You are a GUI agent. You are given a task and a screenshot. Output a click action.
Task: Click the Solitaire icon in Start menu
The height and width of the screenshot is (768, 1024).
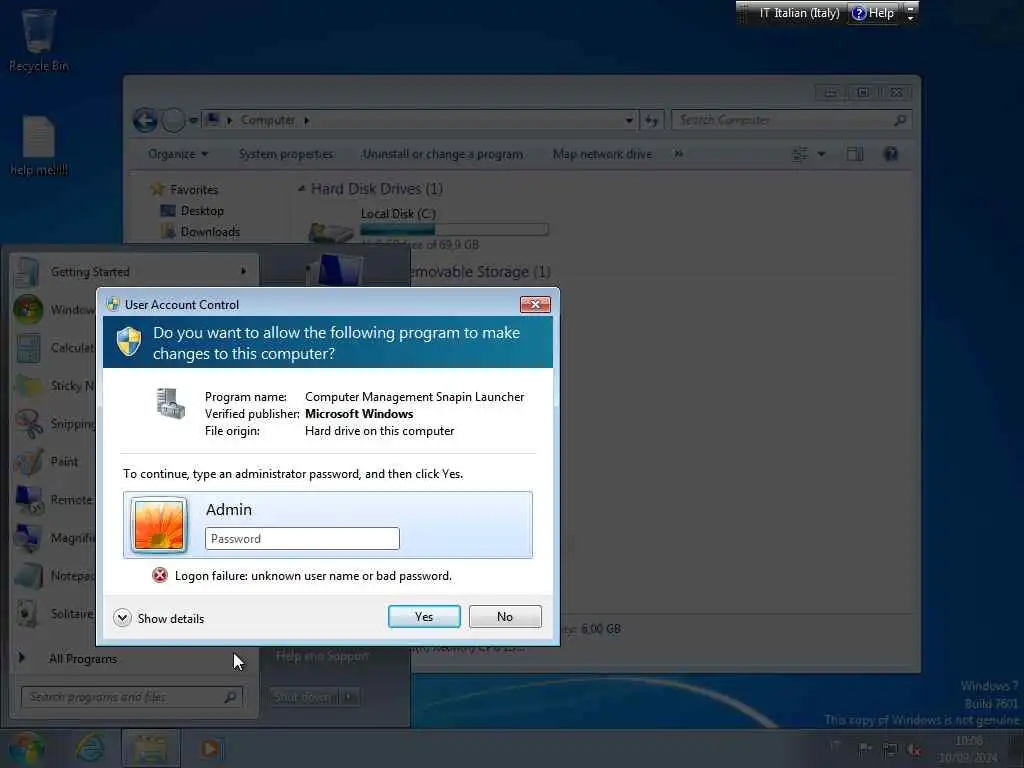(28, 614)
